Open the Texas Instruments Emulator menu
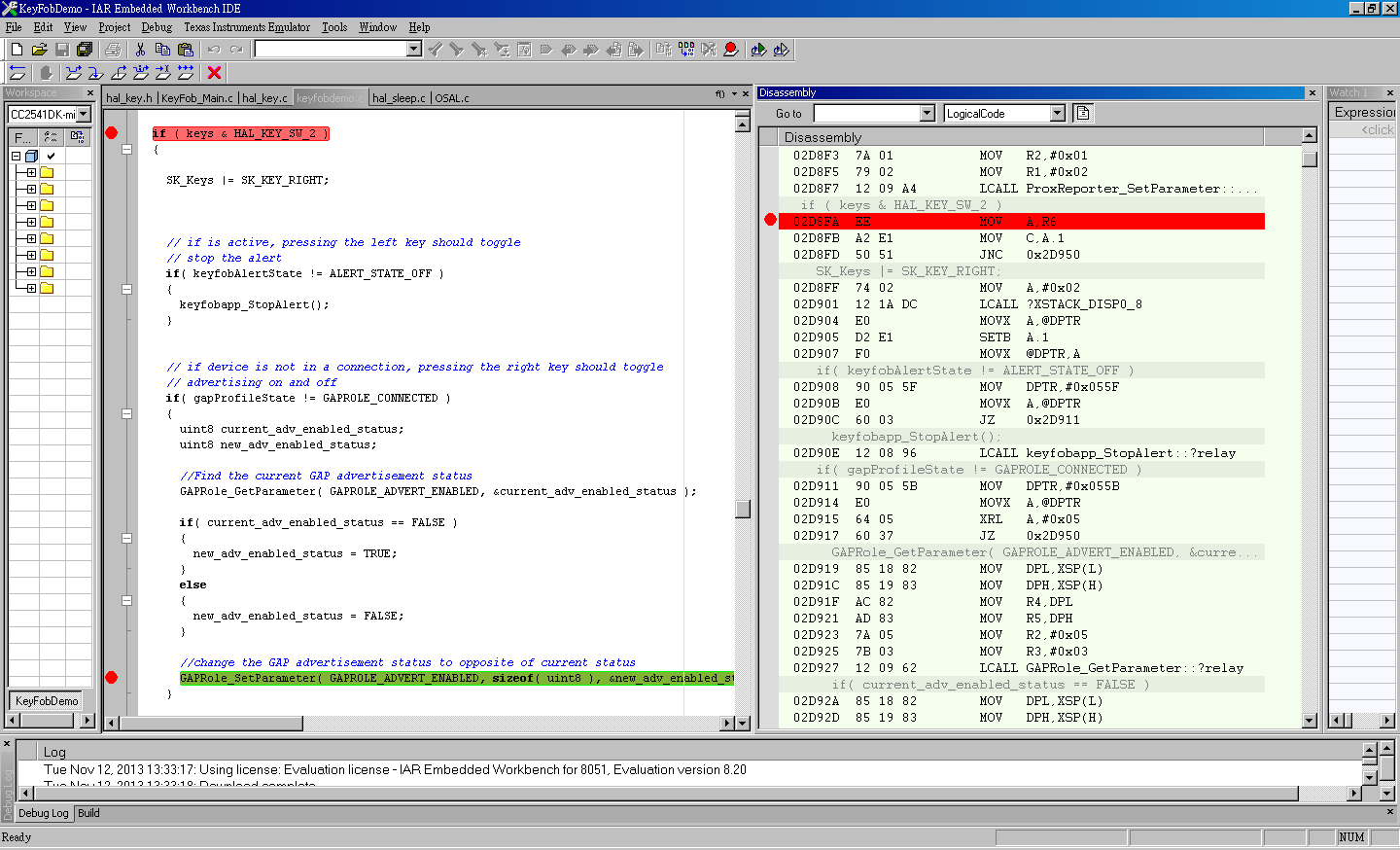This screenshot has height=850, width=1400. (247, 27)
